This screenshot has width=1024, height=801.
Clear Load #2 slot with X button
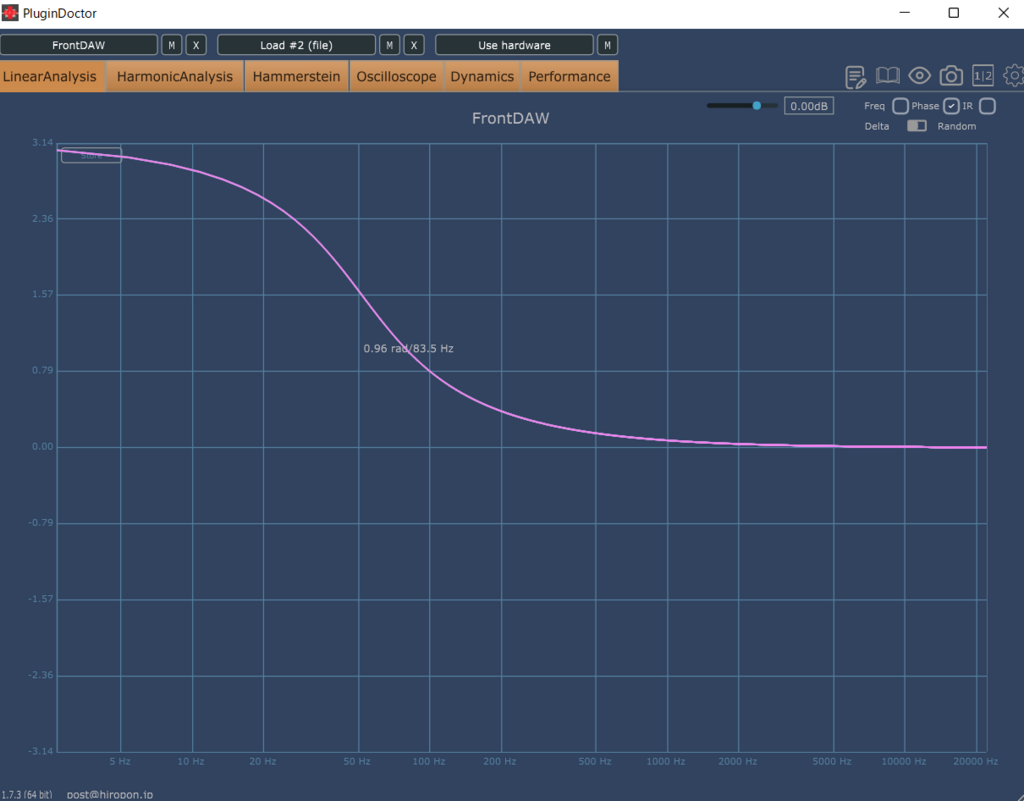point(413,45)
